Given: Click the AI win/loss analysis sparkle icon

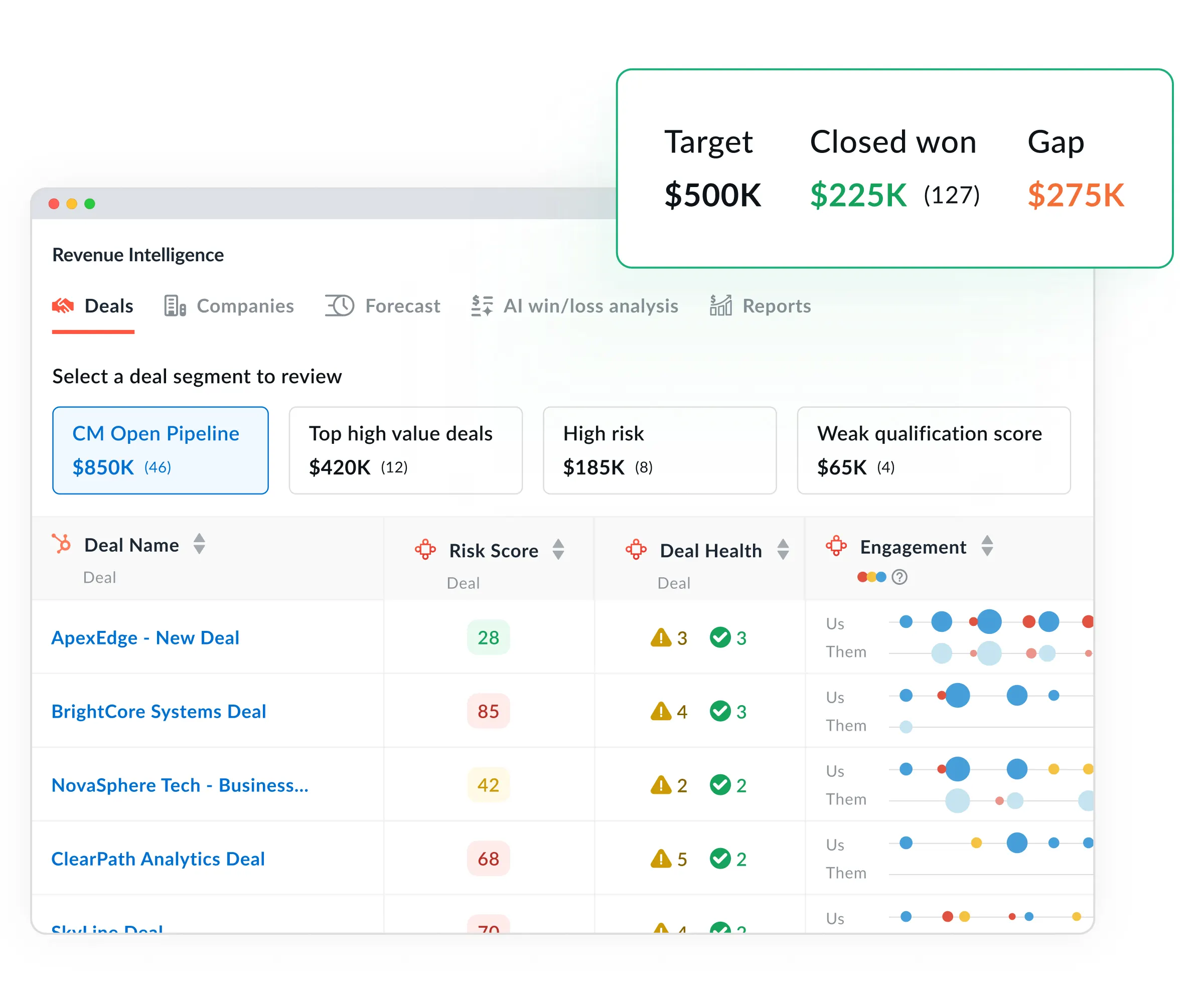Looking at the screenshot, I should pyautogui.click(x=482, y=305).
